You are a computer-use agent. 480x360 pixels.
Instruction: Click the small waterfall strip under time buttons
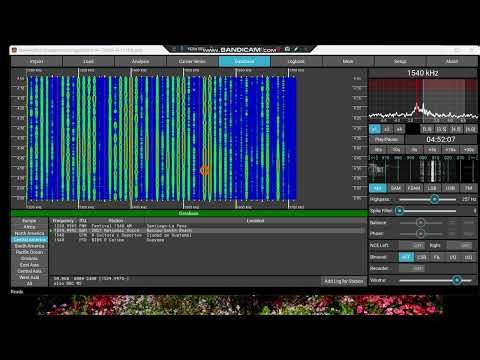(x=423, y=170)
